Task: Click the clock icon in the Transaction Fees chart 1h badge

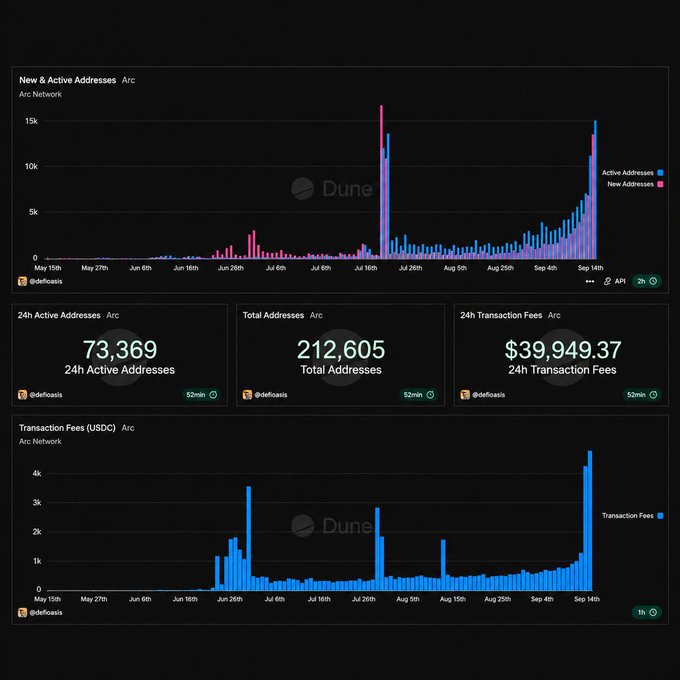Action: [x=653, y=612]
